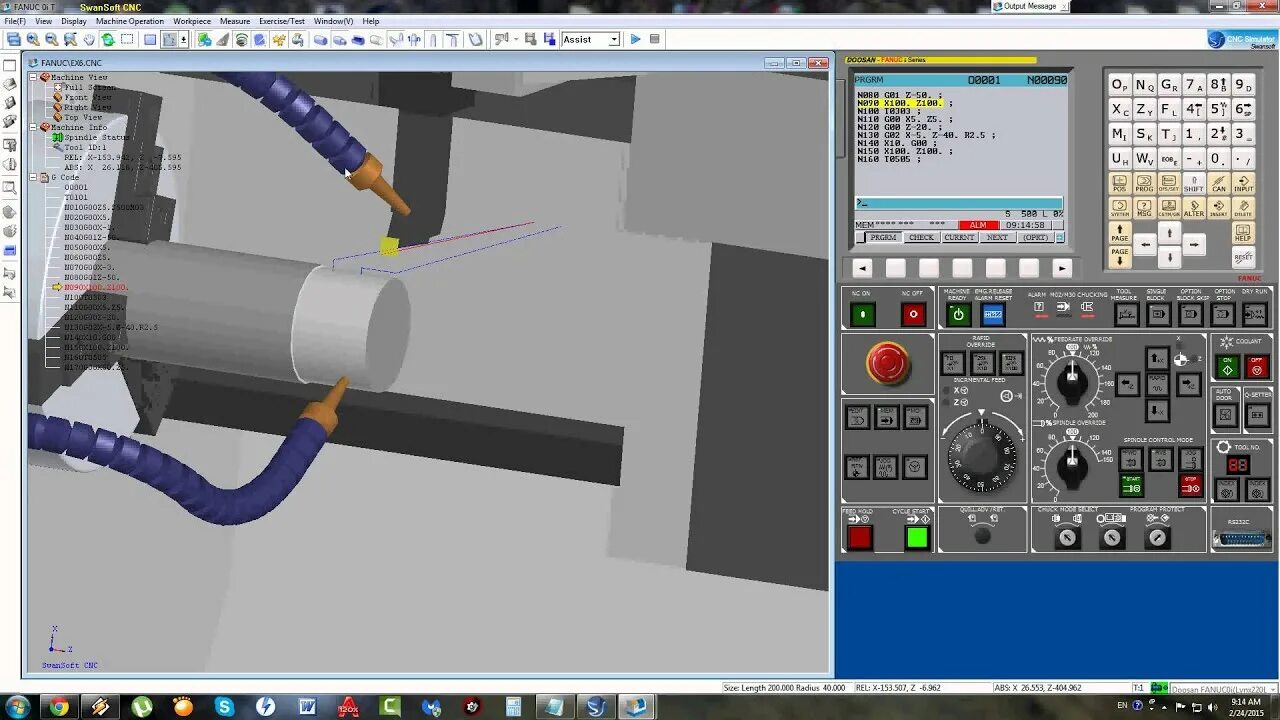This screenshot has height=720, width=1280.
Task: Open the Exercise/Test menu
Action: (282, 21)
